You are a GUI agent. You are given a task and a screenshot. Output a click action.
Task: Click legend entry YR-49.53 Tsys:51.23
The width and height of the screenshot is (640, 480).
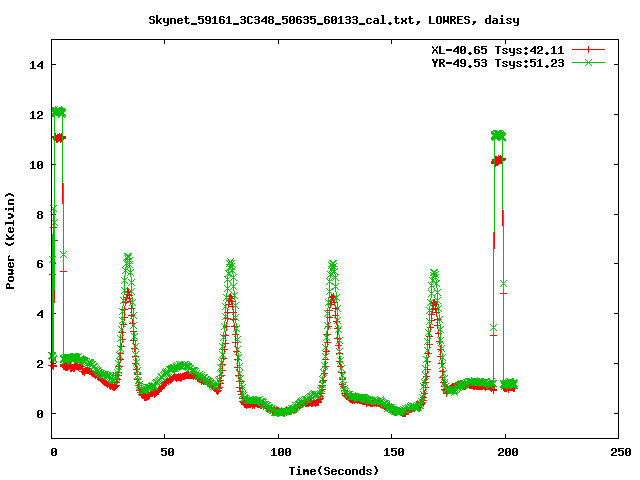(x=498, y=63)
